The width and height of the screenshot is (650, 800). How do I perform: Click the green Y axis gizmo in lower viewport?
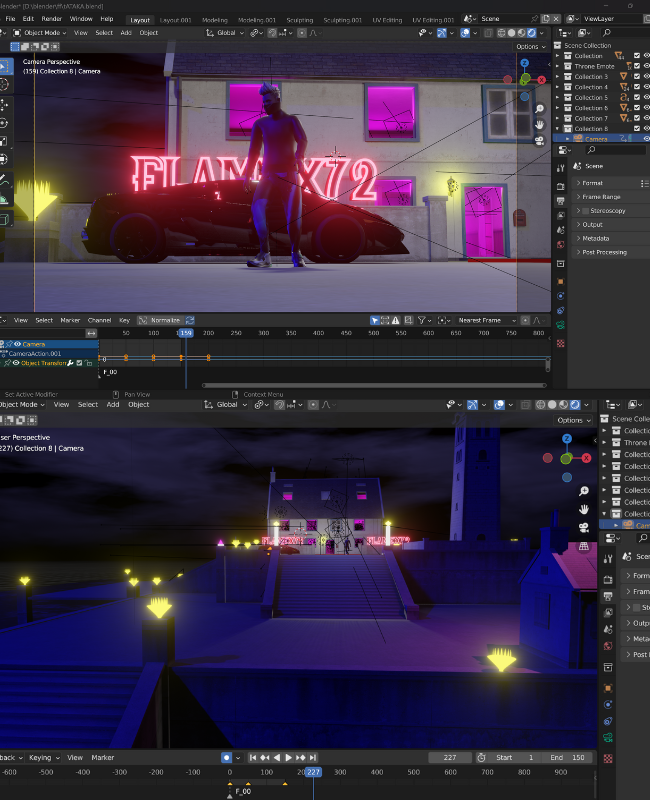566,458
